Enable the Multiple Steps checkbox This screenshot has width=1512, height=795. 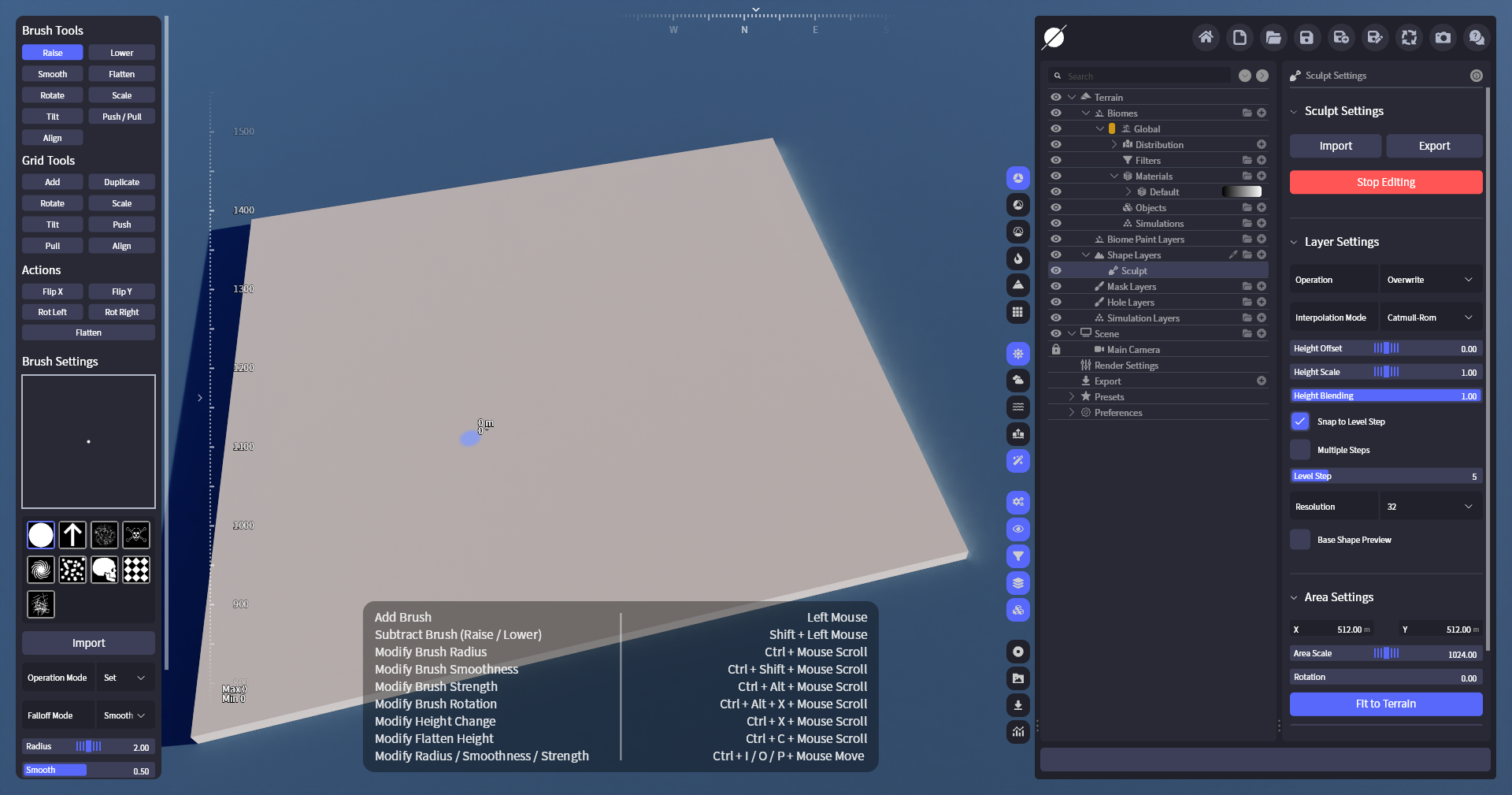click(1300, 450)
